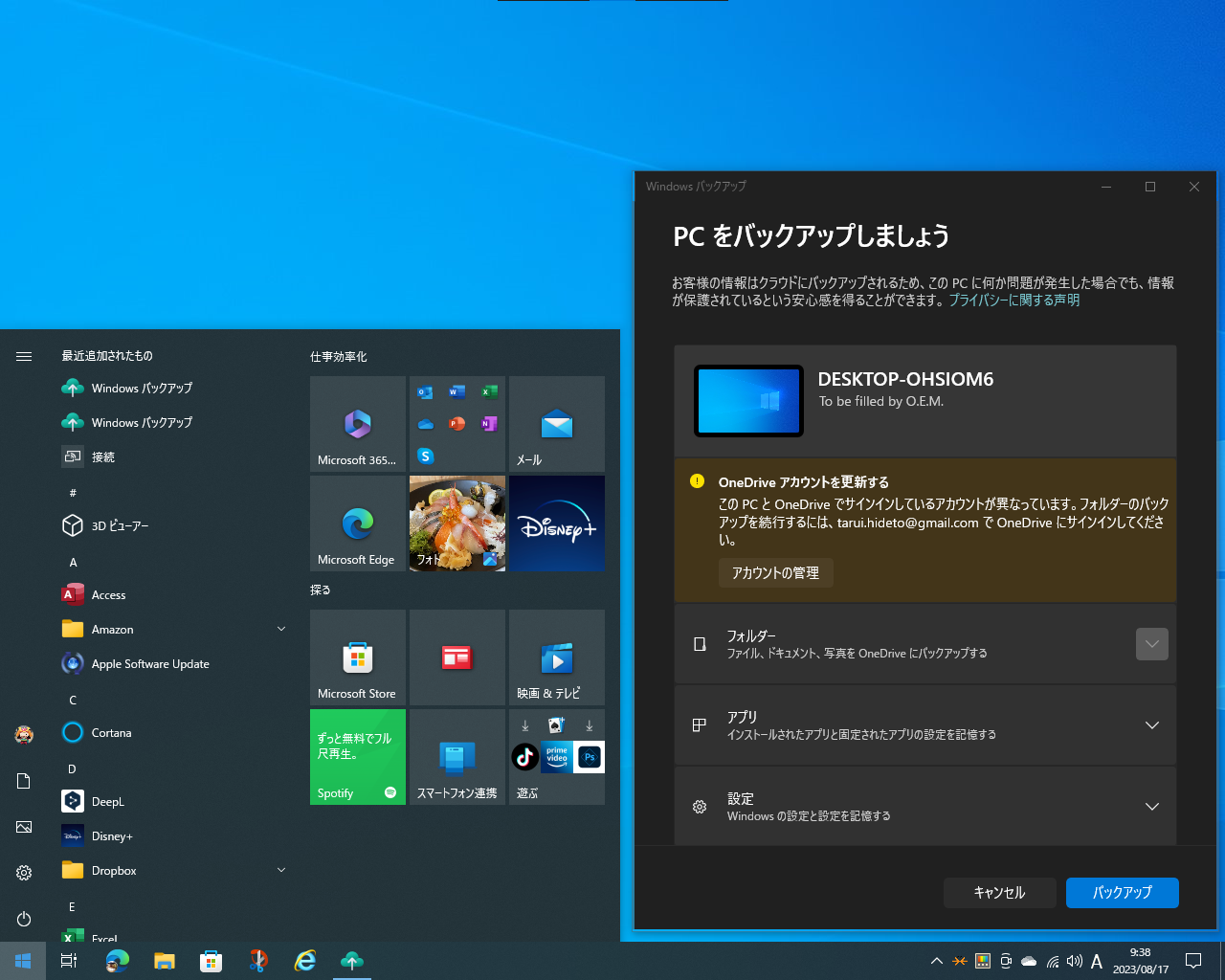Viewport: 1225px width, 980px height.
Task: Open the Windows バックアップ app from the taskbar
Action: [x=351, y=961]
